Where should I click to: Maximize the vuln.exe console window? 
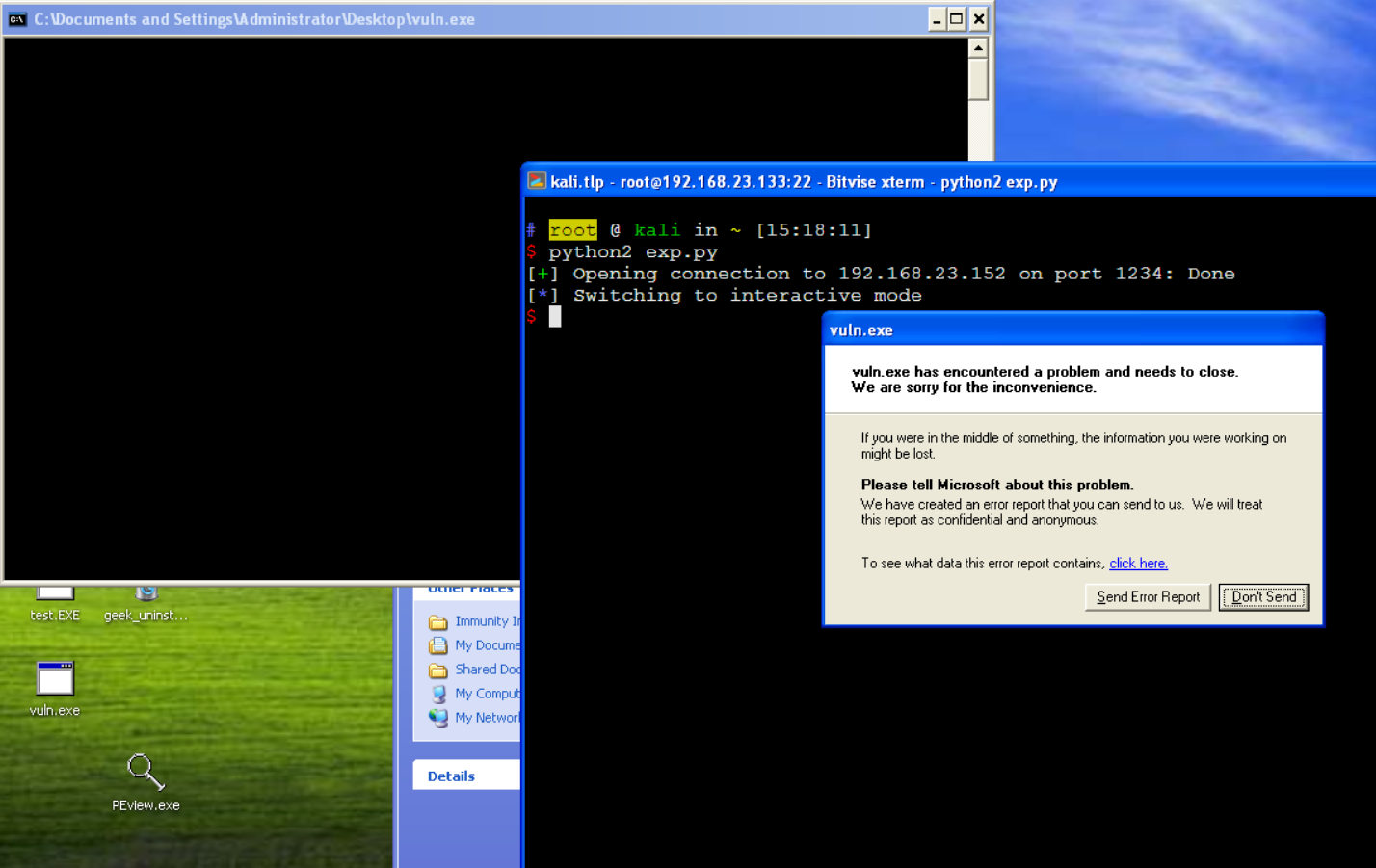pos(957,19)
